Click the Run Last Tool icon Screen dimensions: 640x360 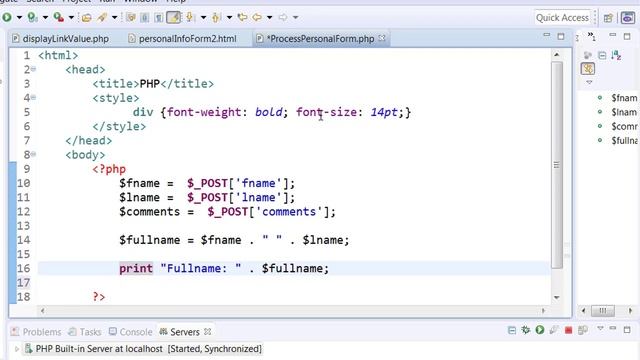[32, 17]
